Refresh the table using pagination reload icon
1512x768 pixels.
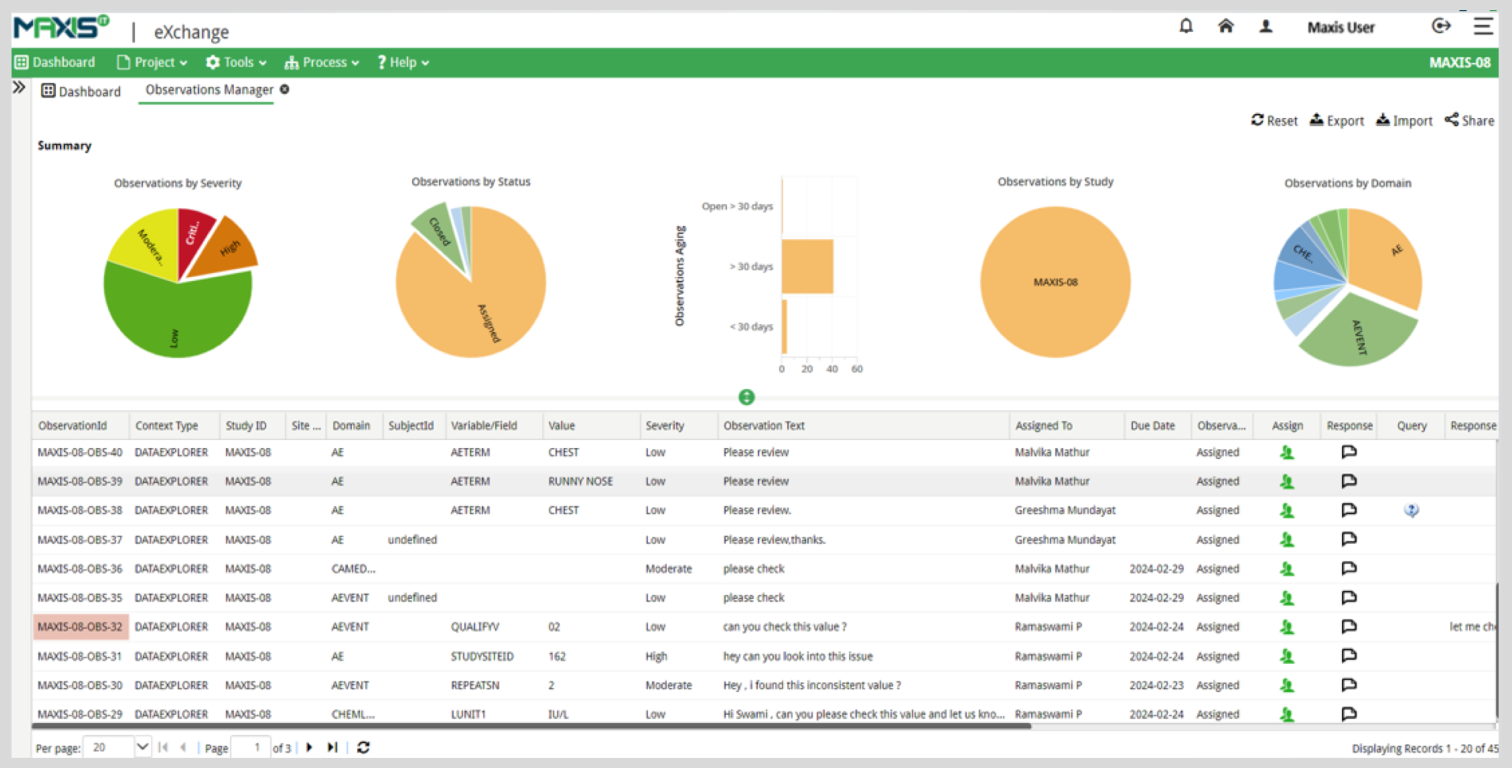(x=363, y=747)
